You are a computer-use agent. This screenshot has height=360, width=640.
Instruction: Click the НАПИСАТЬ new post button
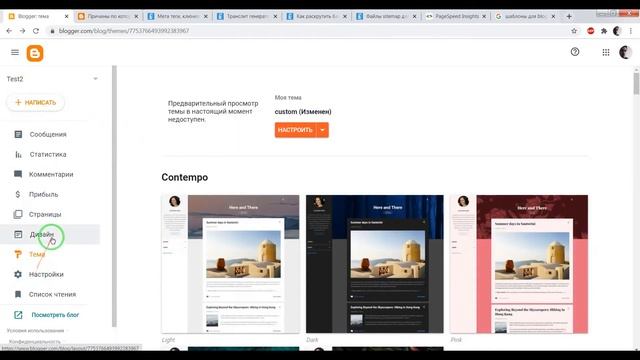tap(36, 102)
